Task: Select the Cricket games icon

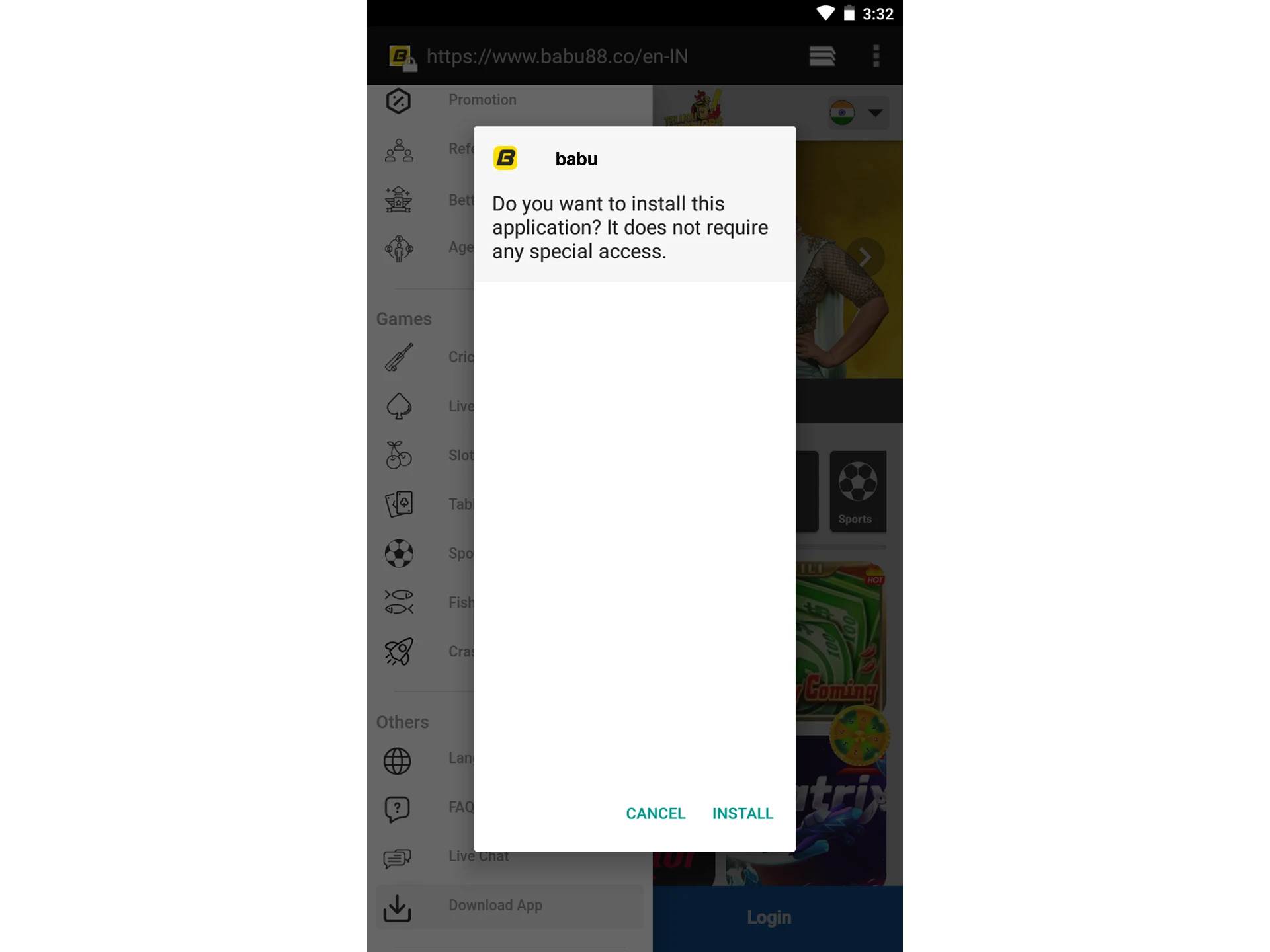Action: 399,357
